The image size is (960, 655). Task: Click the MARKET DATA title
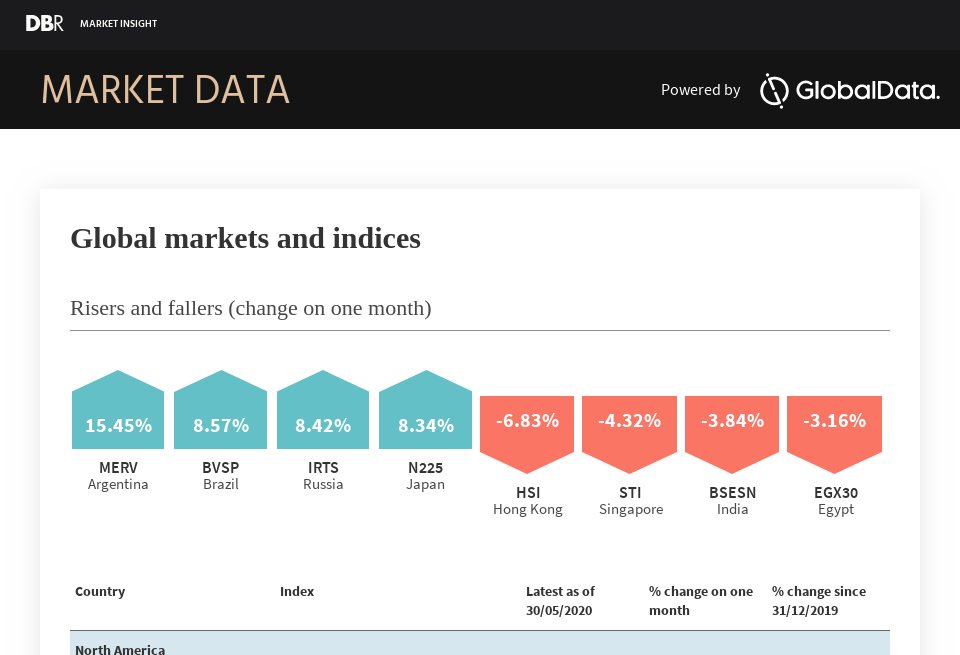[165, 89]
